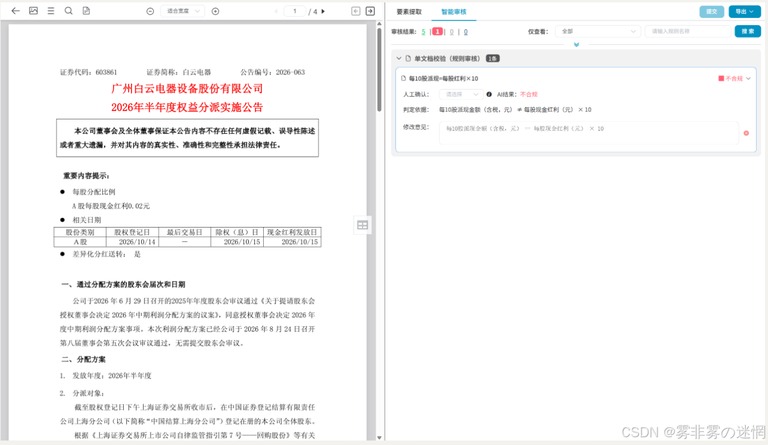
Task: Expand the 不合规 status chevron
Action: click(748, 78)
